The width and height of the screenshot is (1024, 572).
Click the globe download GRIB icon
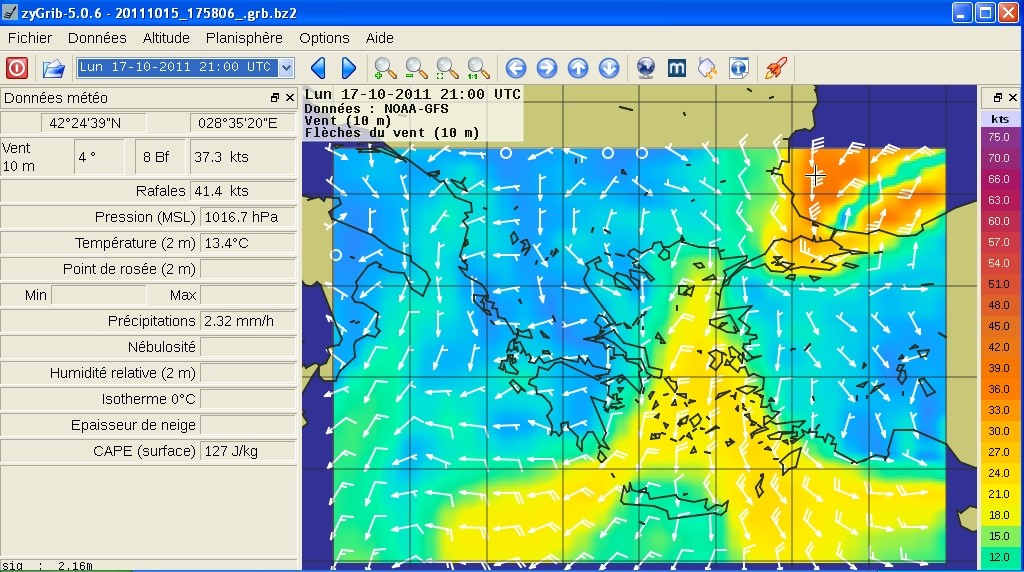(646, 68)
